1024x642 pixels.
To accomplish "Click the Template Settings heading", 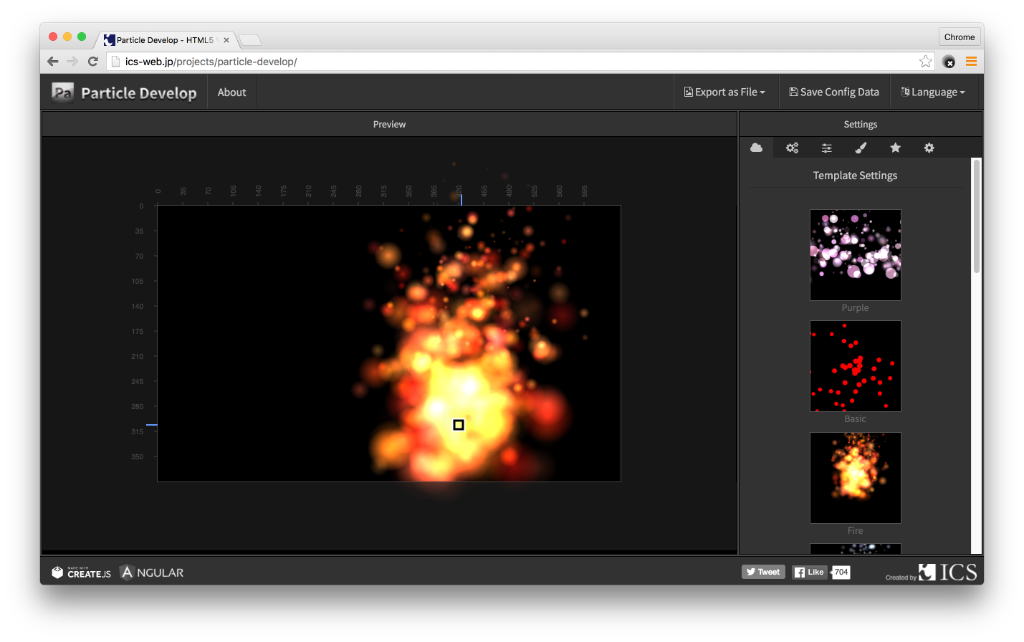I will pos(855,175).
